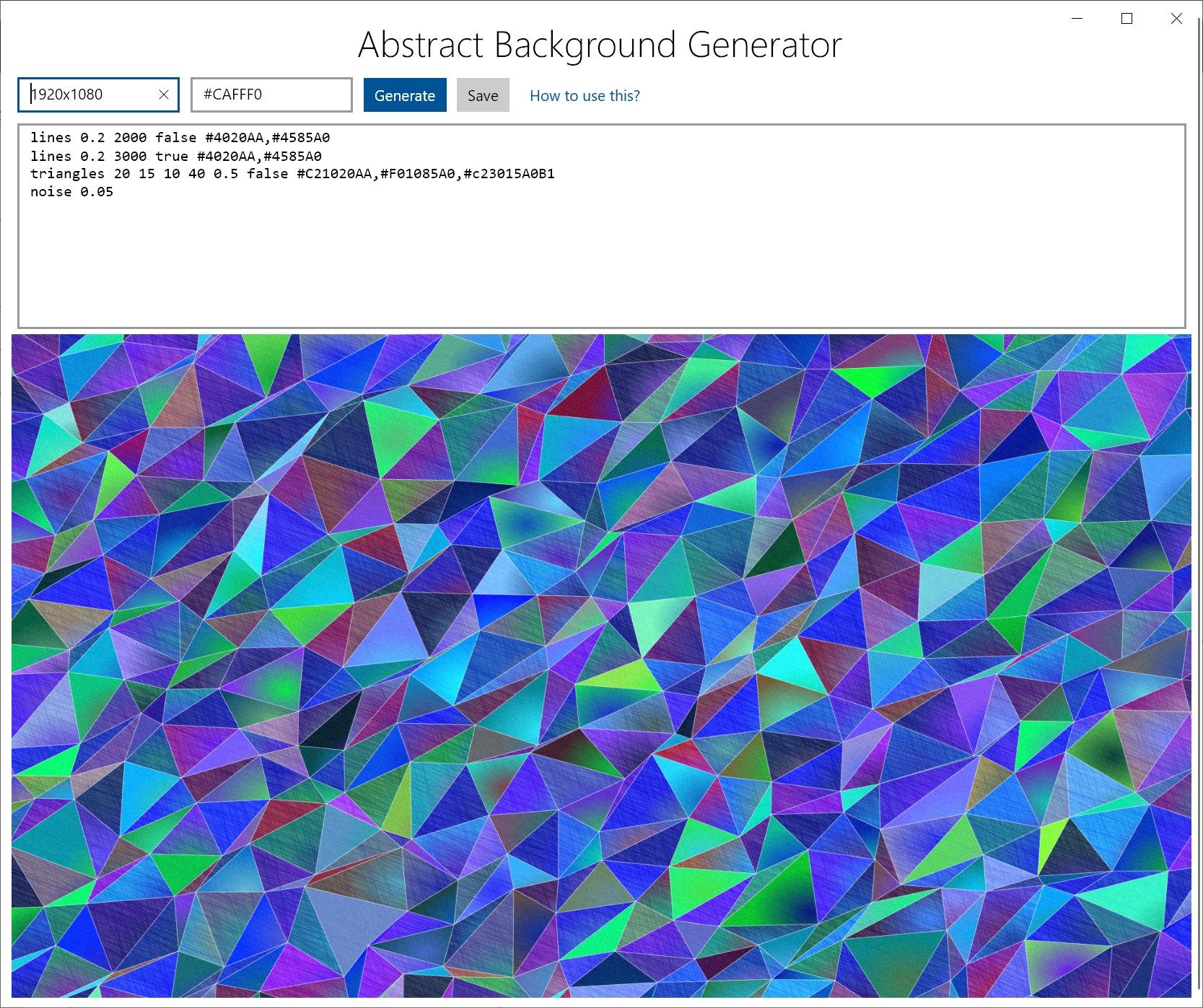
Task: Click the Generate button
Action: [x=405, y=95]
